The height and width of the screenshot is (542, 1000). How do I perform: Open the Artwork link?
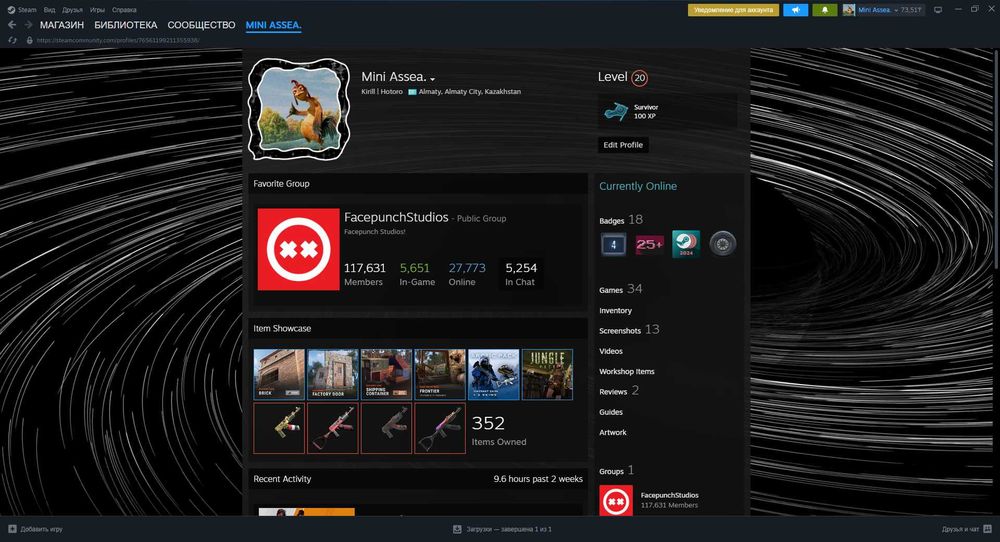coord(613,432)
